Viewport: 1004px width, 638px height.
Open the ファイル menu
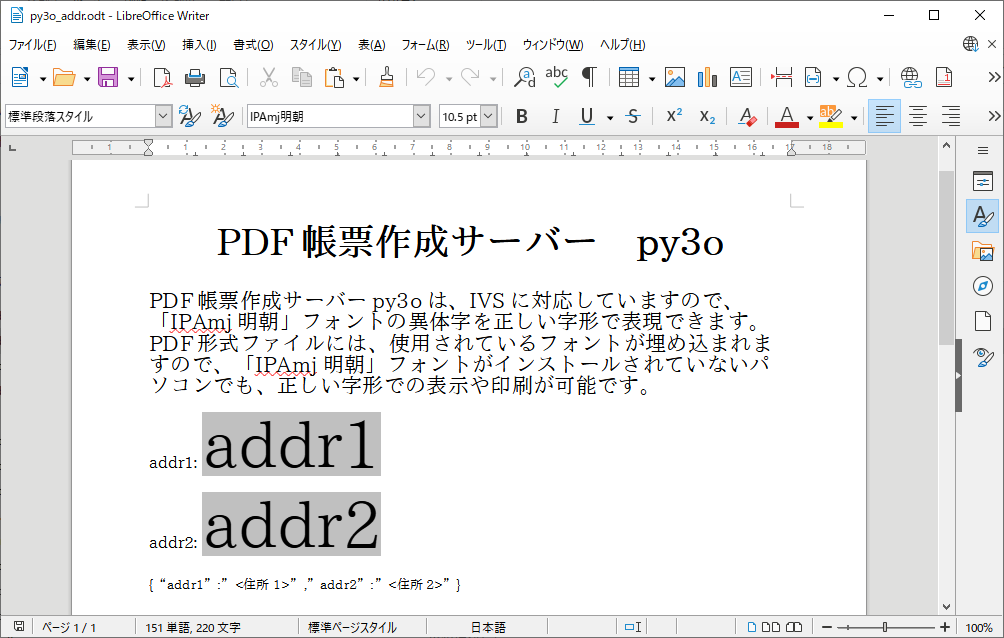(33, 44)
